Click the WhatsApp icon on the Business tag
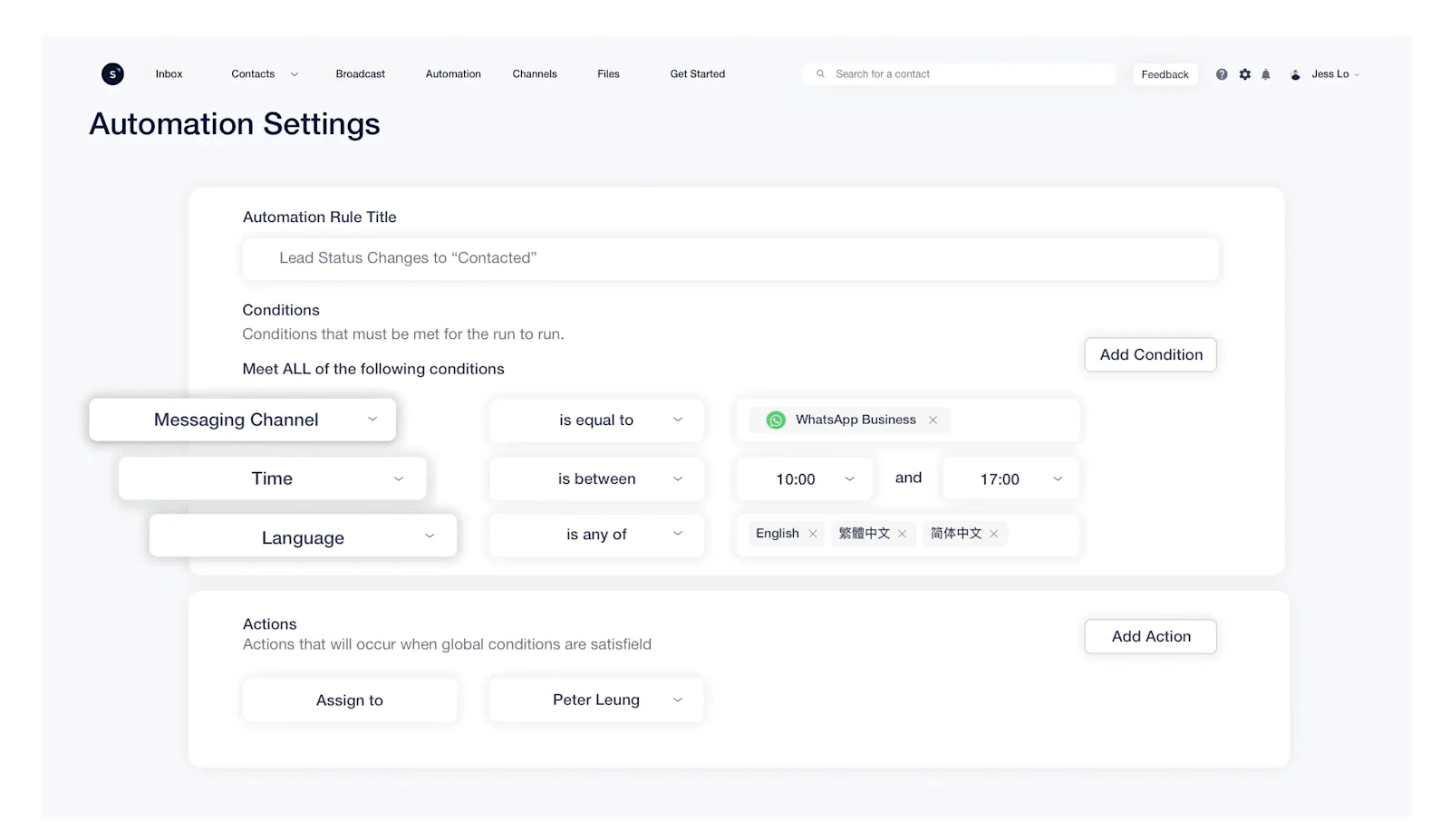 (776, 420)
